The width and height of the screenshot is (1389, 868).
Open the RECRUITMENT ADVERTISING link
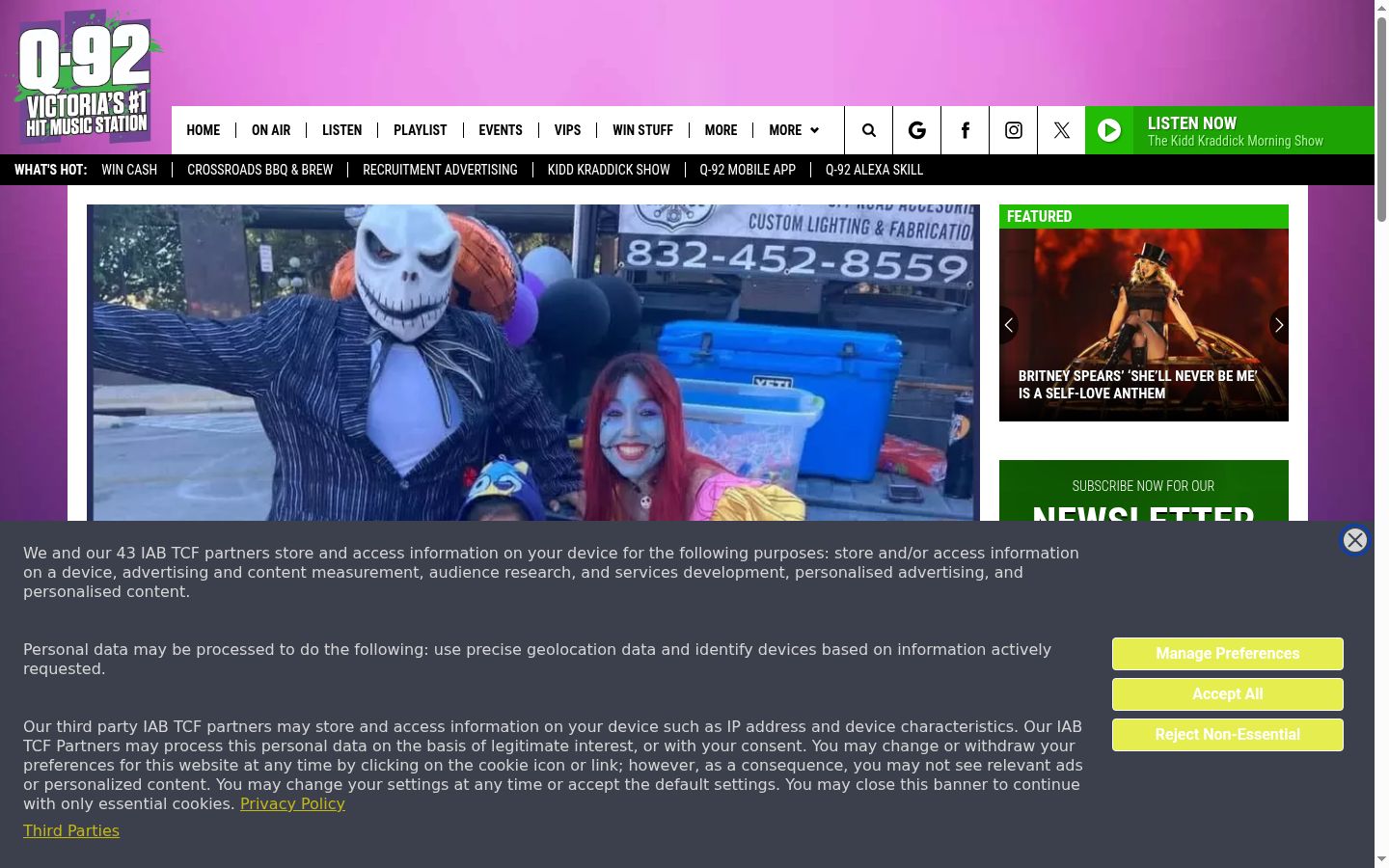click(440, 170)
